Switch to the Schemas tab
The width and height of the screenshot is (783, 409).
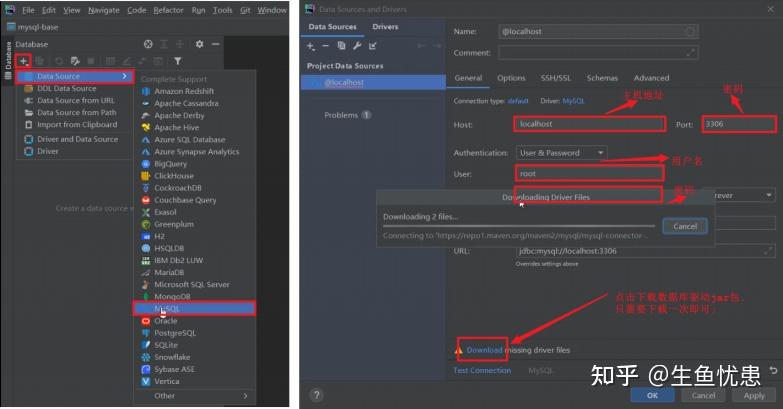pyautogui.click(x=602, y=78)
